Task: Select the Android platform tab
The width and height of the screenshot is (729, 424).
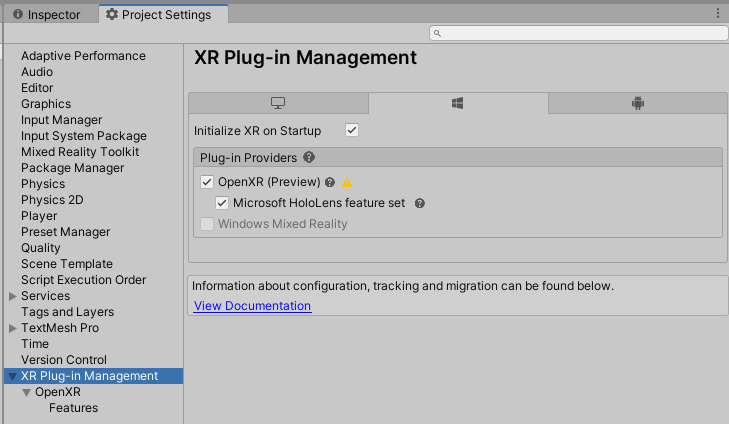Action: coord(638,103)
